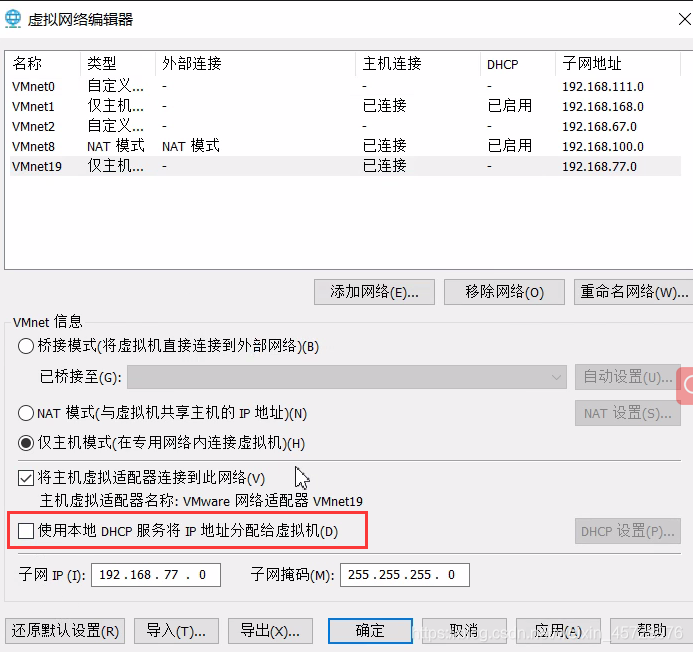This screenshot has width=693, height=652.
Task: Sort by the 名称 column header
Action: [x=43, y=64]
